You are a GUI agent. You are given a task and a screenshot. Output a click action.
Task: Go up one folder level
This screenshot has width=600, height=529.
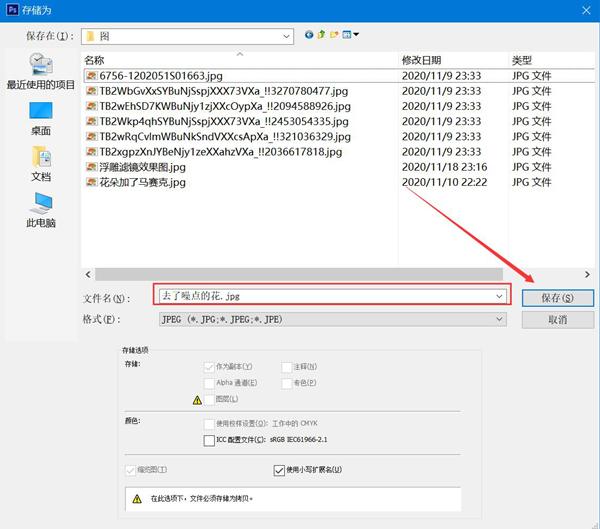[x=321, y=35]
